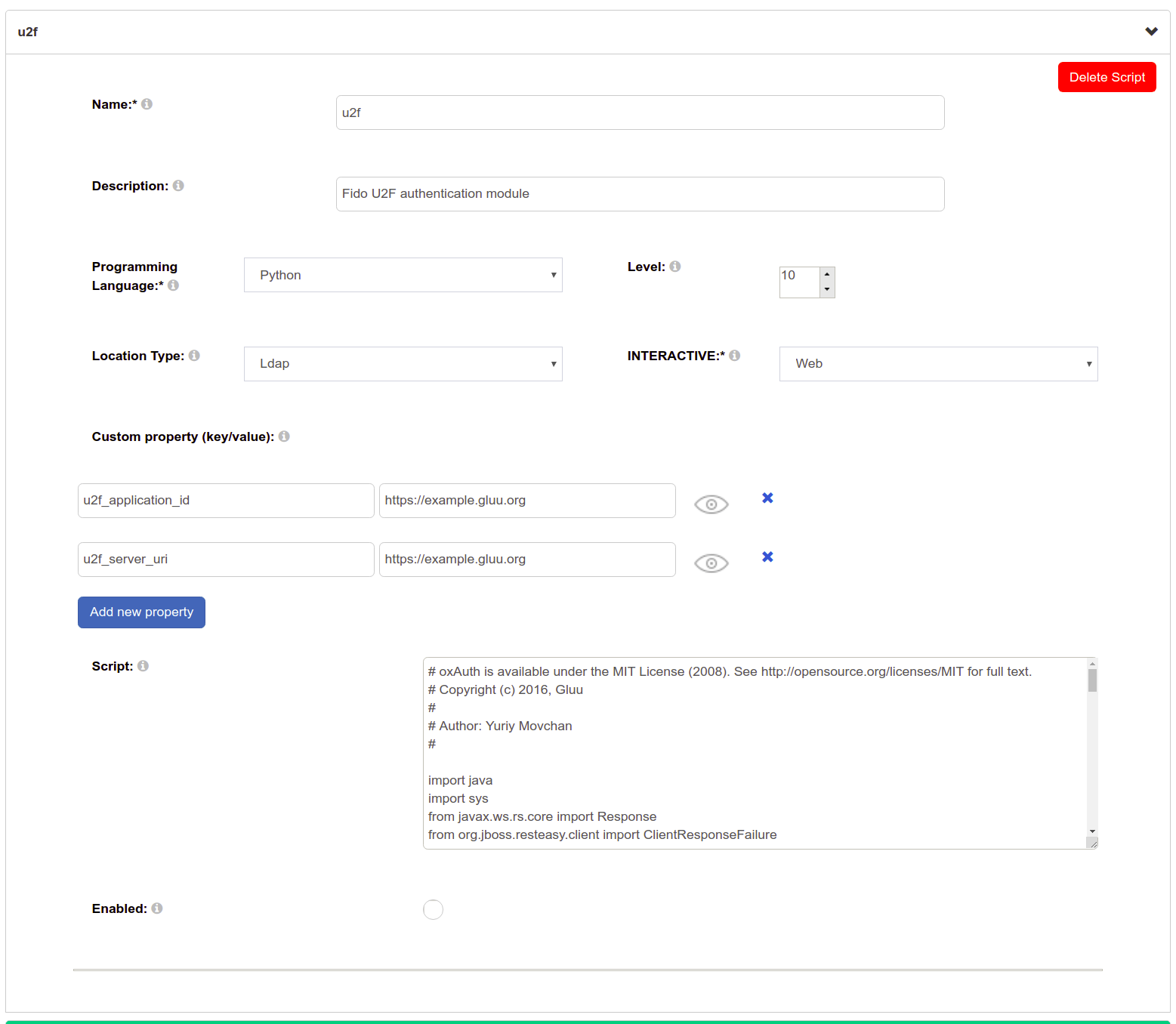The image size is (1176, 1024).
Task: Open the Programming Language Python dropdown
Action: [403, 275]
